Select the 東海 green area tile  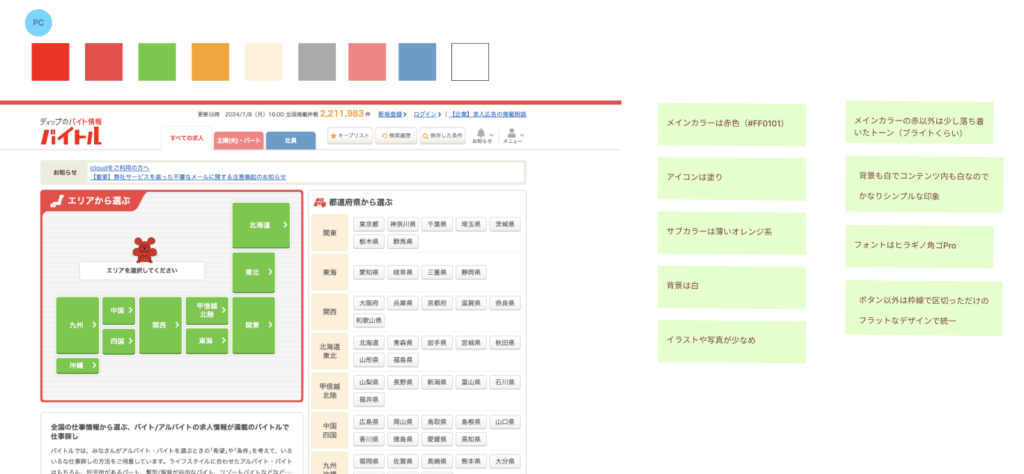(x=207, y=341)
